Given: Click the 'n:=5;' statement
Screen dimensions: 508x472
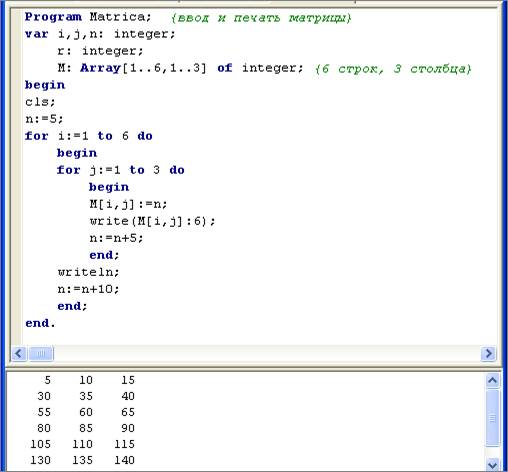Looking at the screenshot, I should (44, 119).
